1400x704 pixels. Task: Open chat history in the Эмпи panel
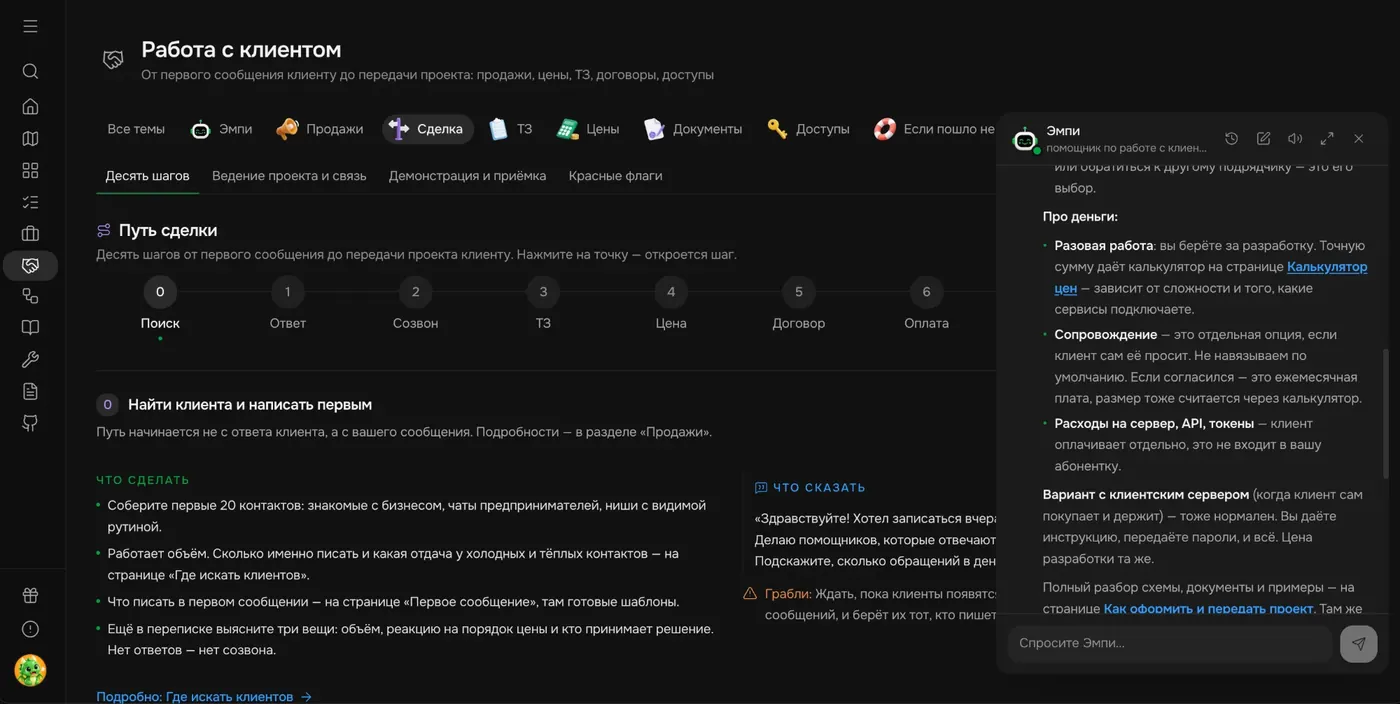1232,139
